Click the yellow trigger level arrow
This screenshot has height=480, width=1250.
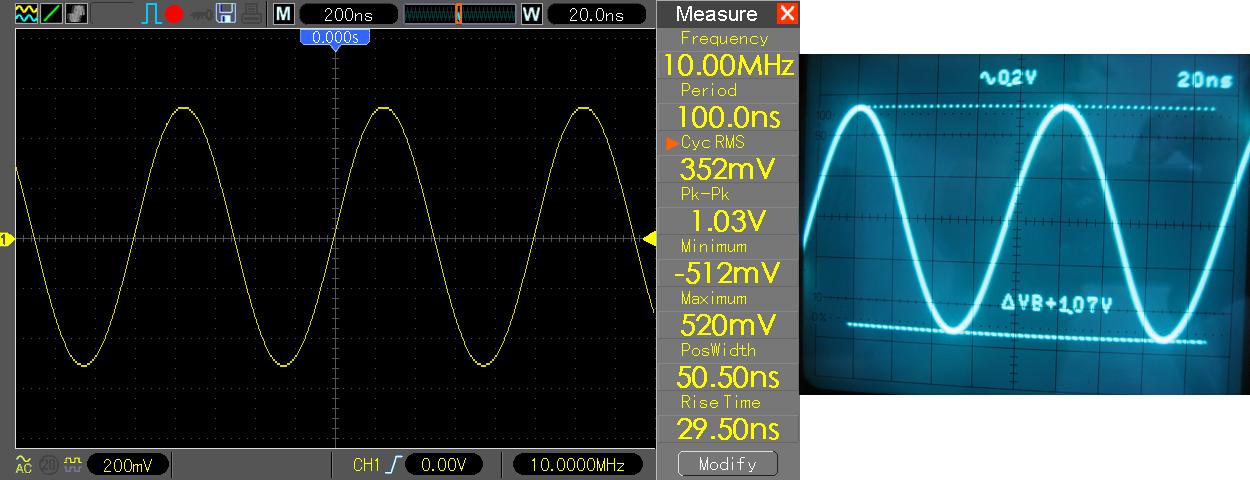pos(648,238)
